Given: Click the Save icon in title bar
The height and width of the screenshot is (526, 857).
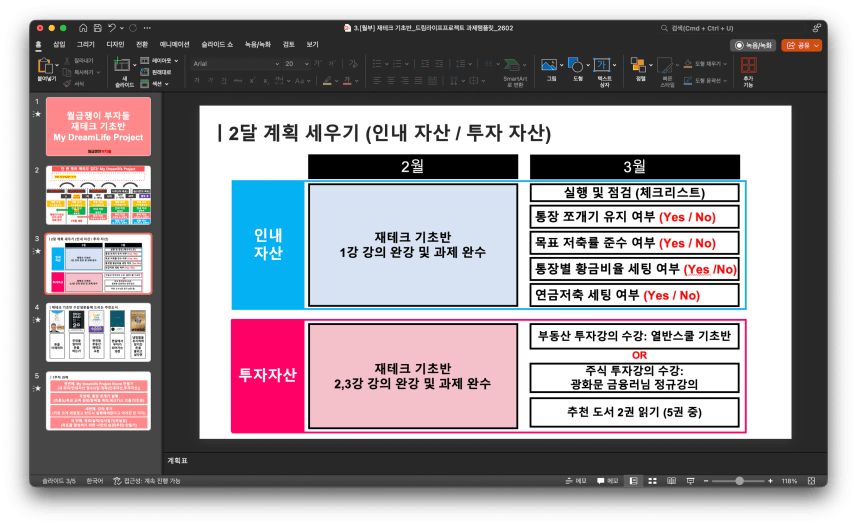Looking at the screenshot, I should 97,28.
